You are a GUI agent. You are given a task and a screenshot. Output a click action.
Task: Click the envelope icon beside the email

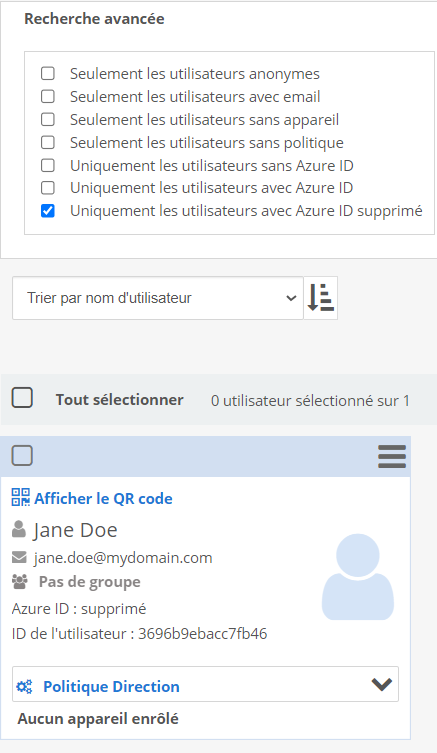point(19,557)
